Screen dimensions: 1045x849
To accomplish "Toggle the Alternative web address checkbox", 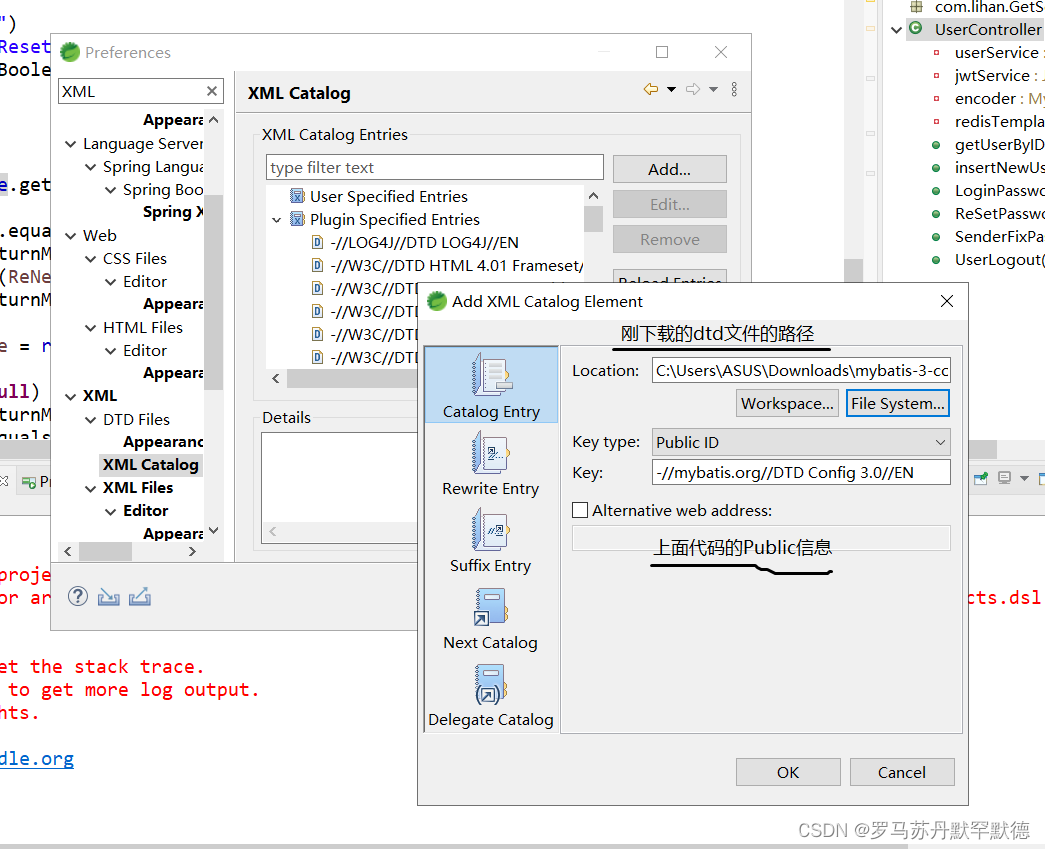I will click(x=580, y=510).
